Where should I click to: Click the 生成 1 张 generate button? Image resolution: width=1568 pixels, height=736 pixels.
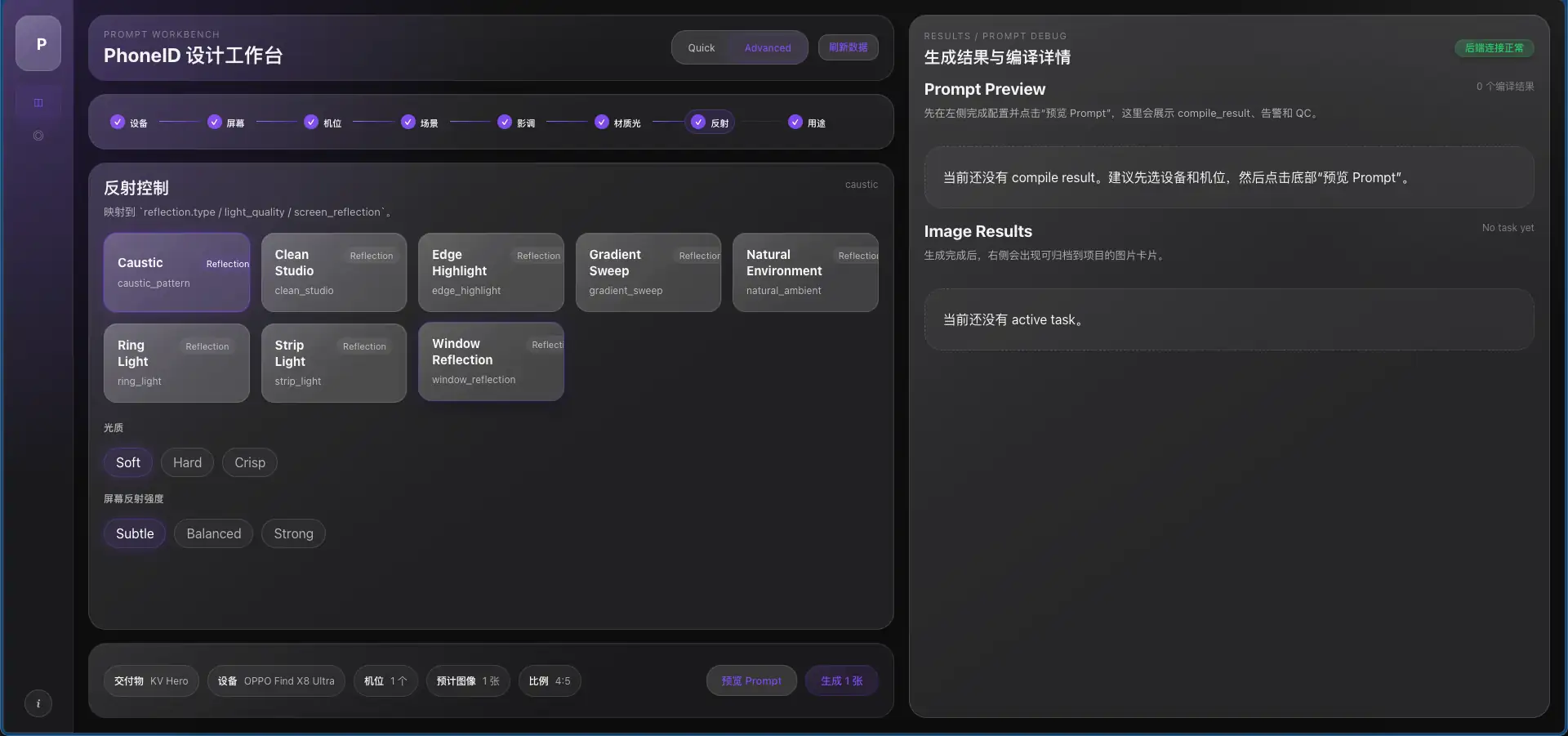[842, 680]
